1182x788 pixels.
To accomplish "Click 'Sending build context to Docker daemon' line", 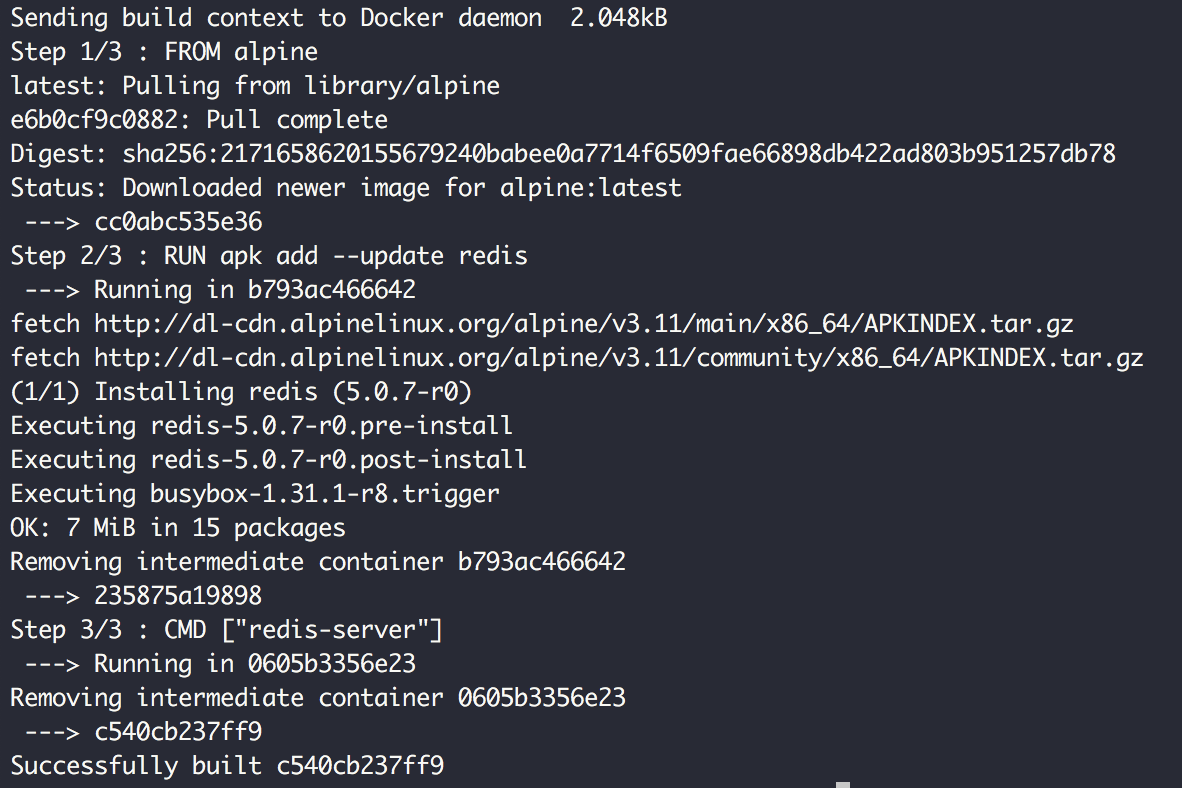I will click(339, 18).
